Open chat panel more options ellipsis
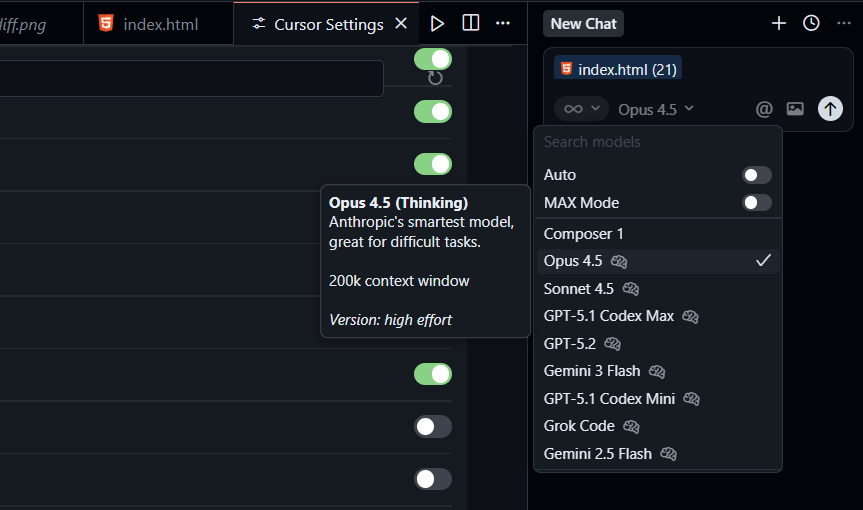 (x=843, y=23)
